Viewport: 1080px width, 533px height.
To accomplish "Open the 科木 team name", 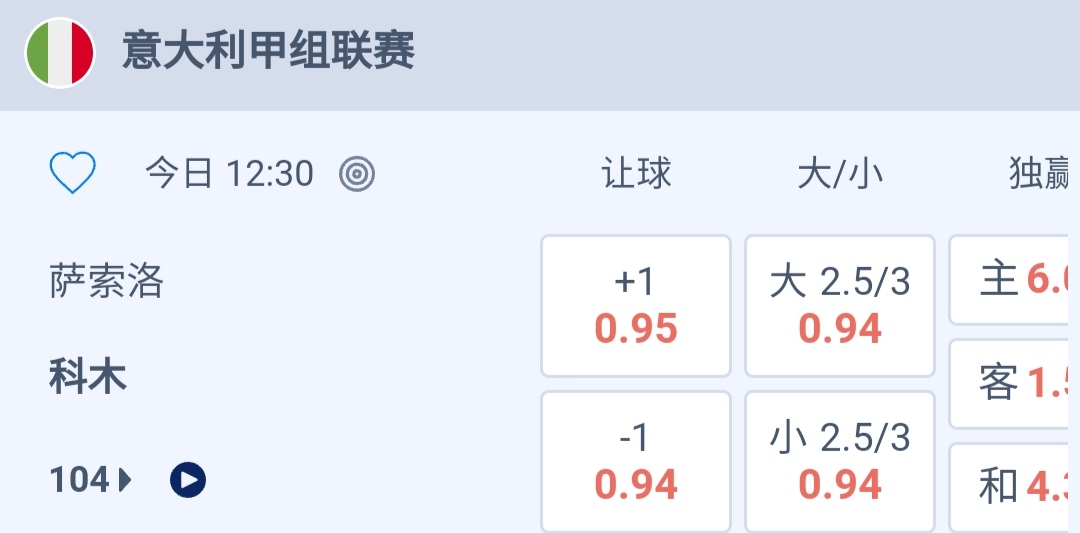I will [x=88, y=378].
